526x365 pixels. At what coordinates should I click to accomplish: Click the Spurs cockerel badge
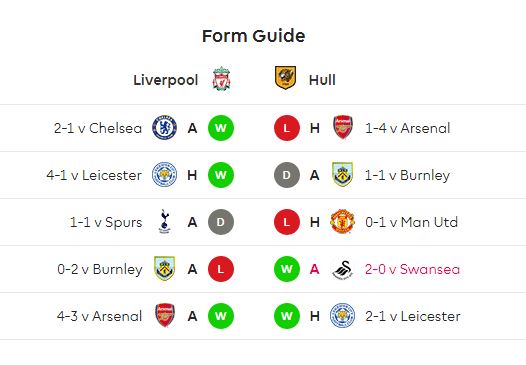164,222
